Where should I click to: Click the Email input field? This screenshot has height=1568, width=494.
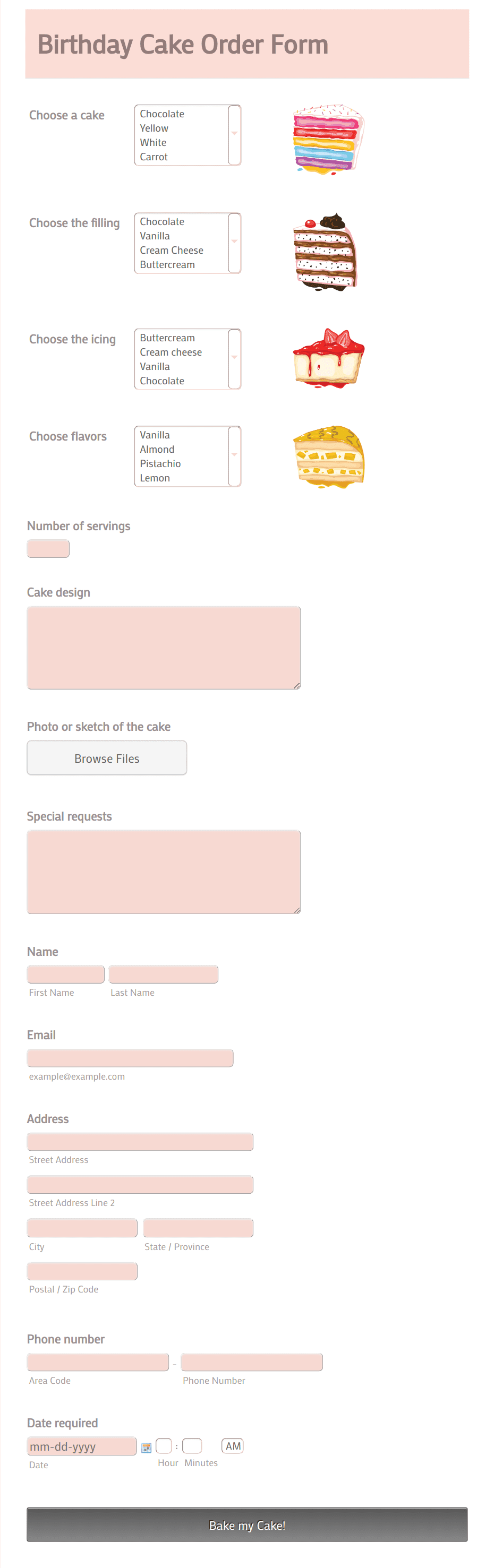pos(130,1057)
